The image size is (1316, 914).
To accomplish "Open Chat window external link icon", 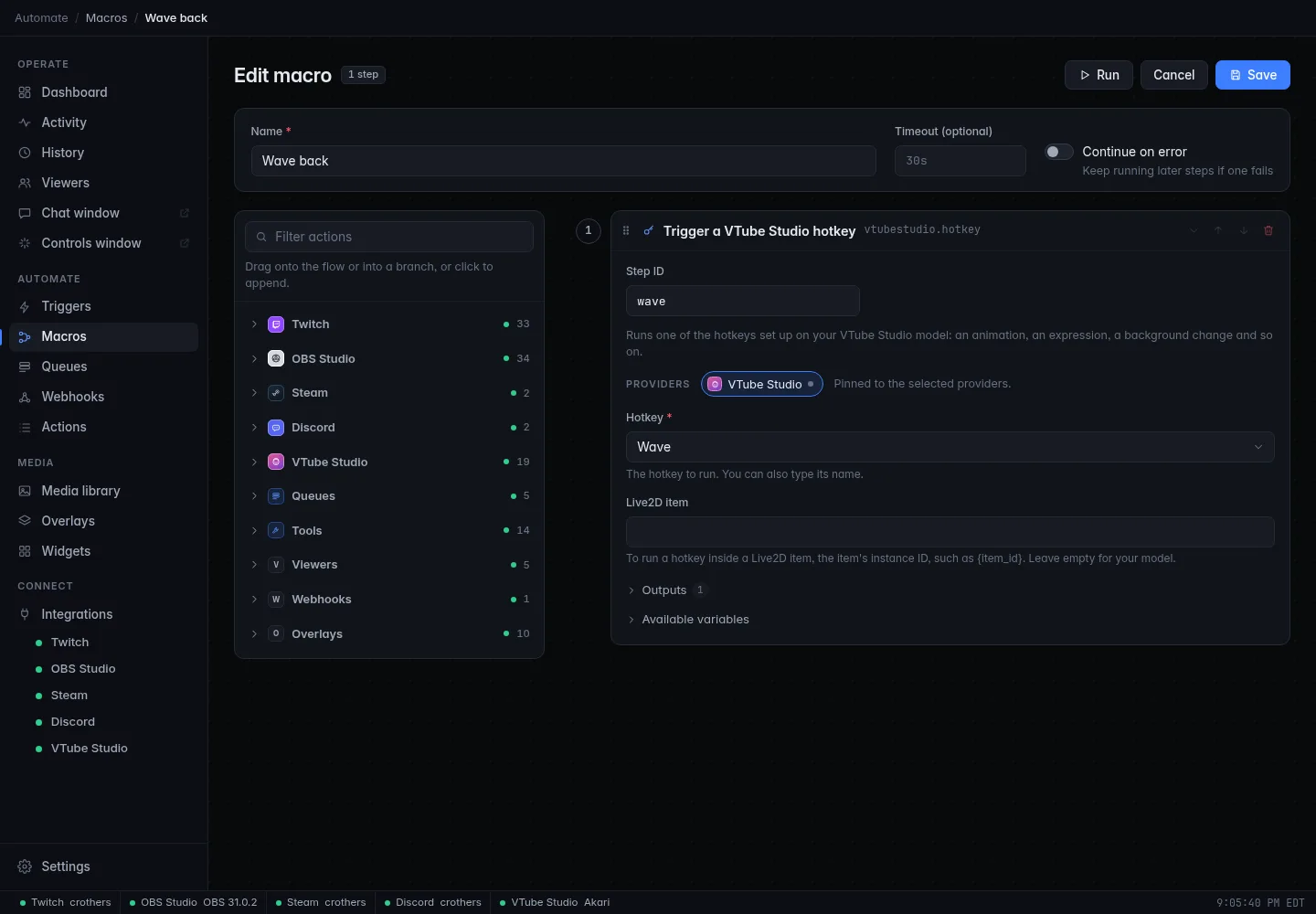I will pos(184,213).
